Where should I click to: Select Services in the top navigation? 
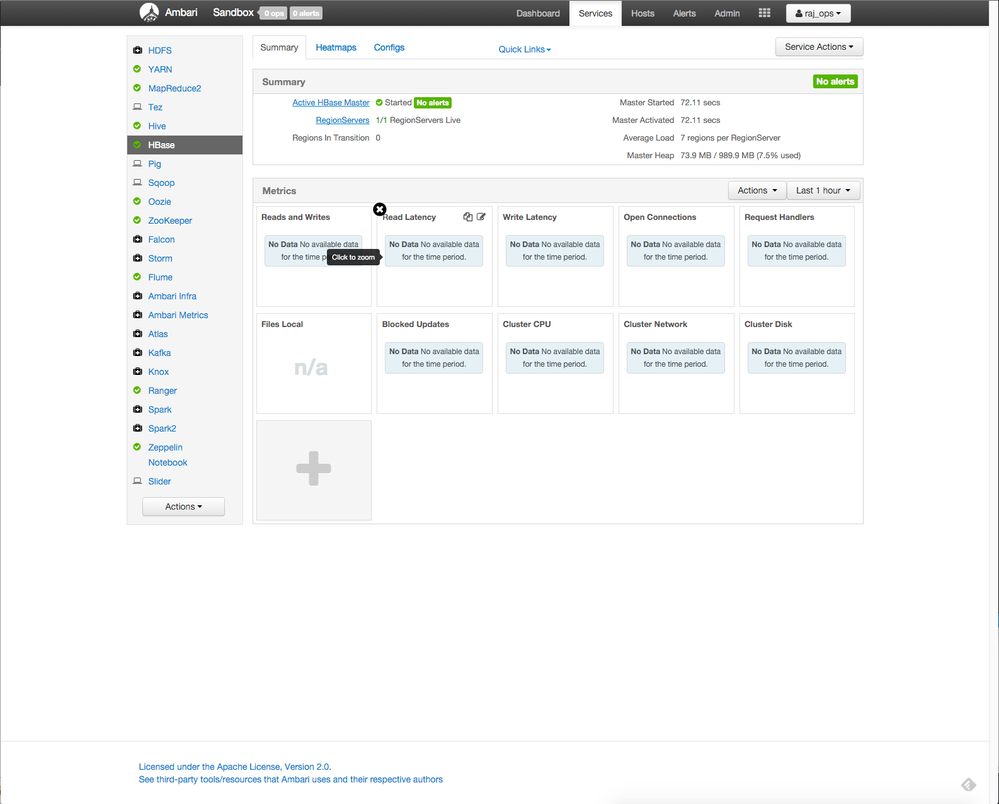coord(595,13)
